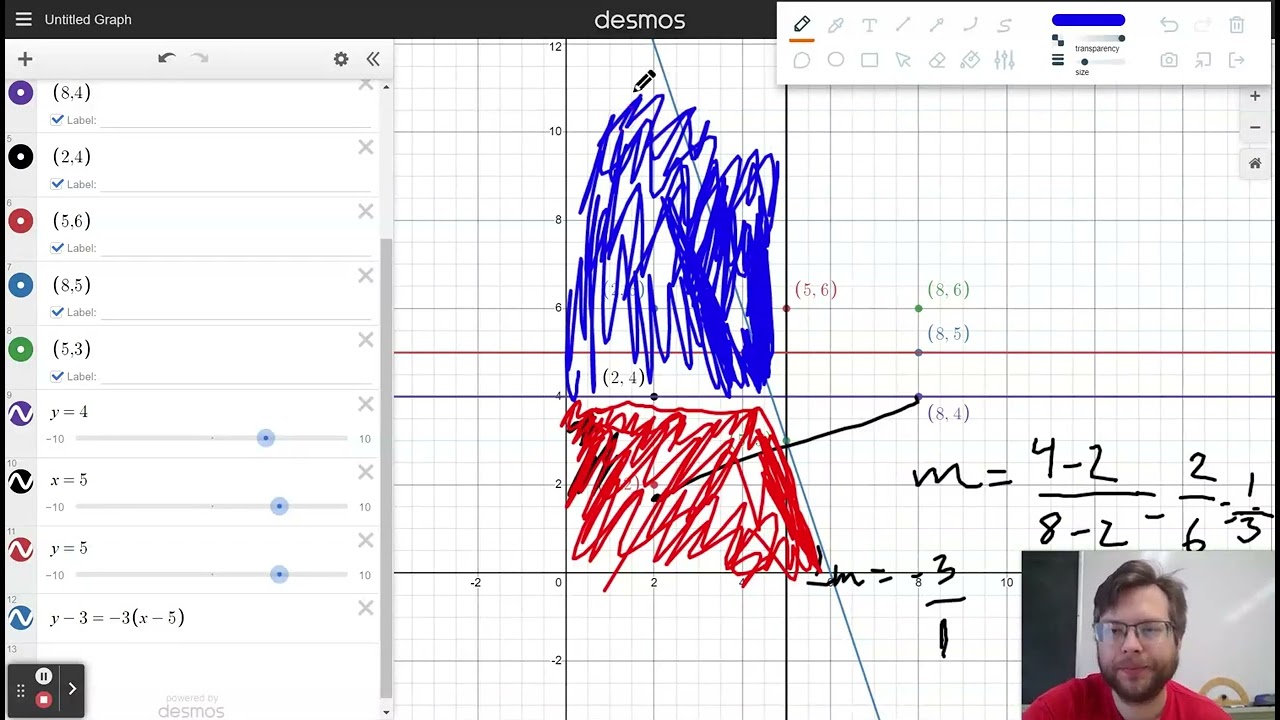The width and height of the screenshot is (1280, 720).
Task: Select the straight line tool
Action: pos(903,25)
